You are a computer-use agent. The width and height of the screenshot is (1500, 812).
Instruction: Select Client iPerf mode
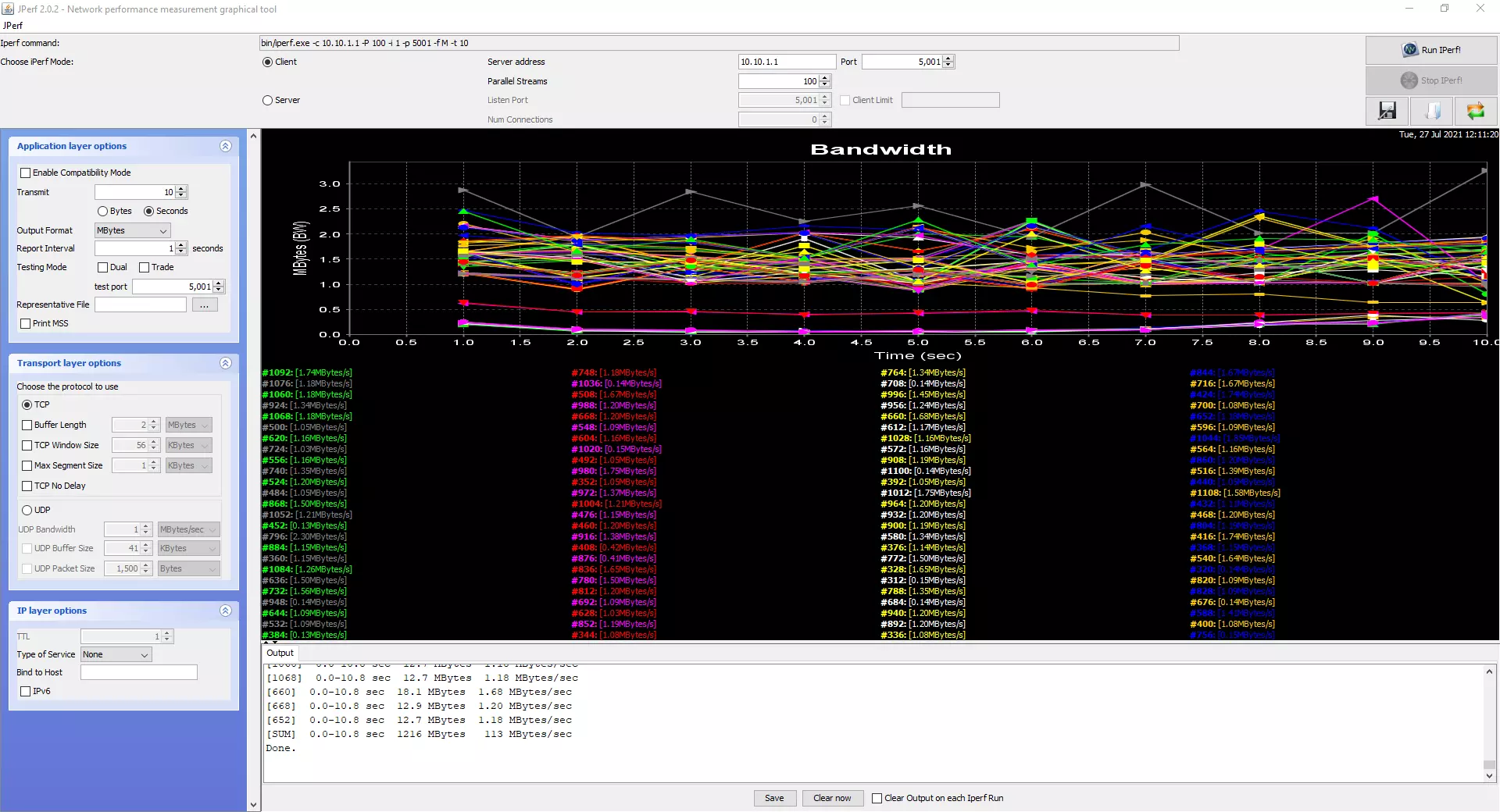(x=268, y=62)
